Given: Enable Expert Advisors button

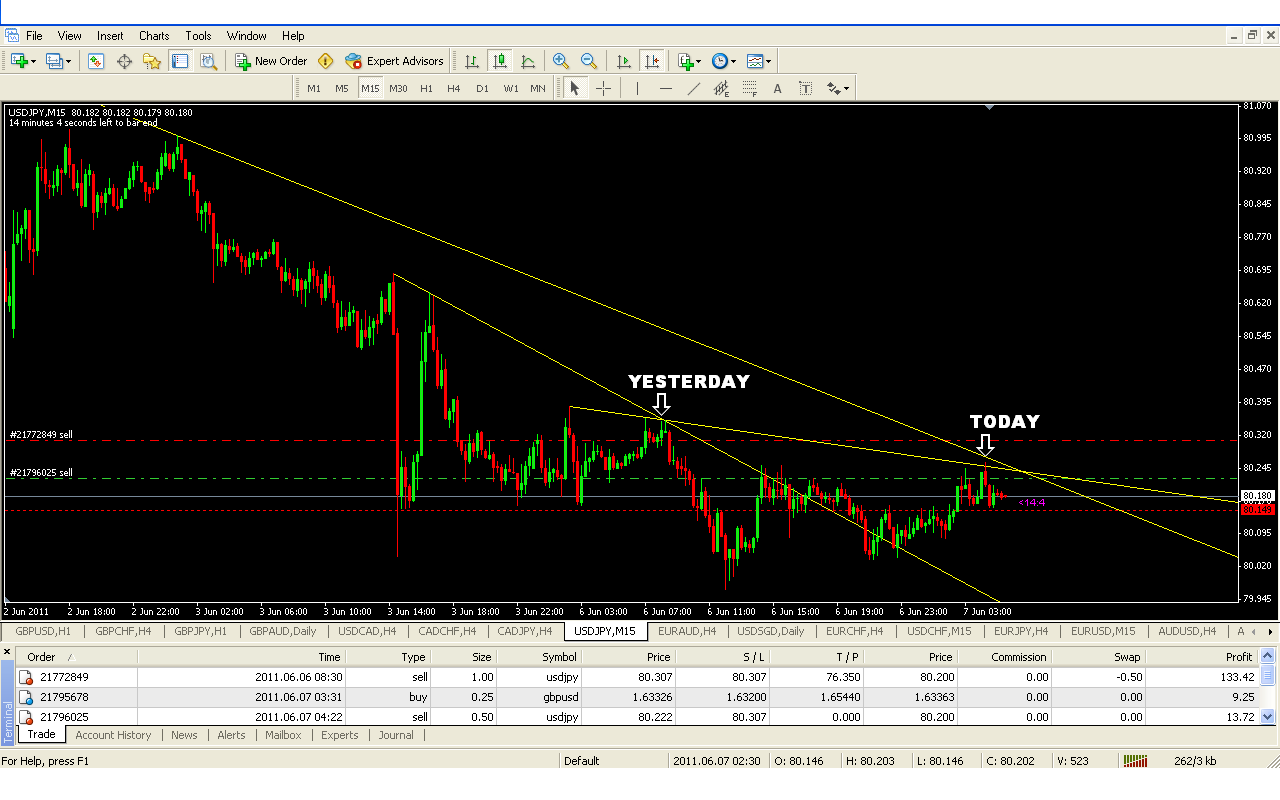Looking at the screenshot, I should point(394,61).
